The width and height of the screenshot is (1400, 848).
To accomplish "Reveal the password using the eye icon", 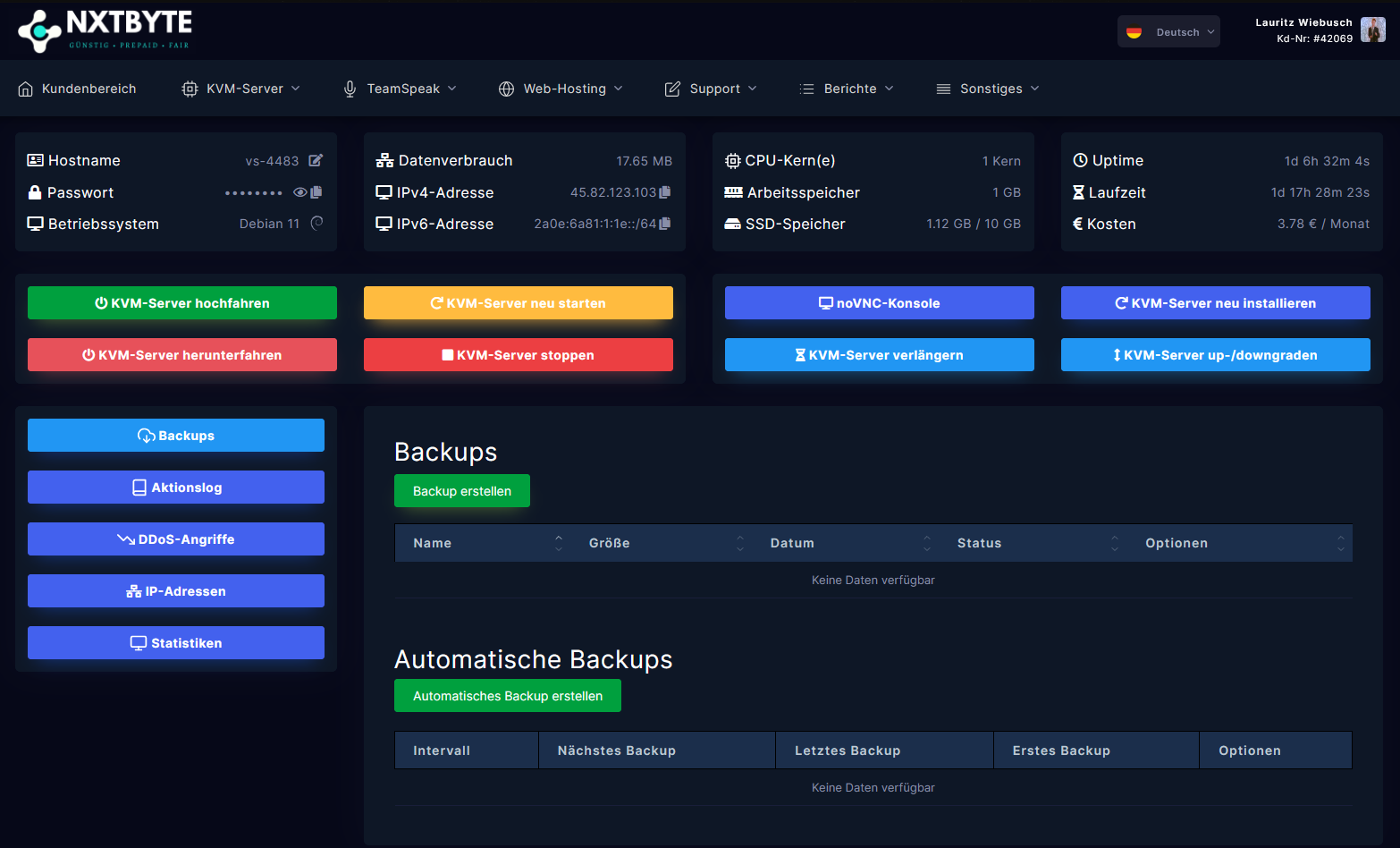I will click(x=300, y=192).
